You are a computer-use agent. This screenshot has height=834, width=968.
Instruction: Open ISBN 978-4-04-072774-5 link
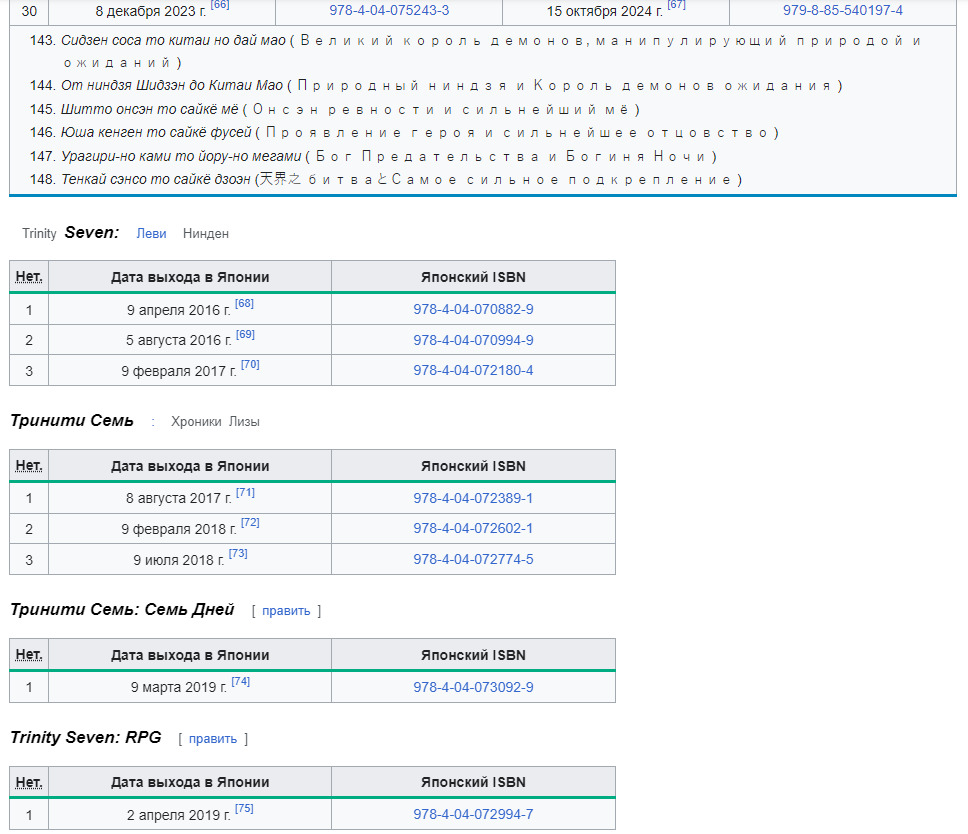tap(473, 560)
